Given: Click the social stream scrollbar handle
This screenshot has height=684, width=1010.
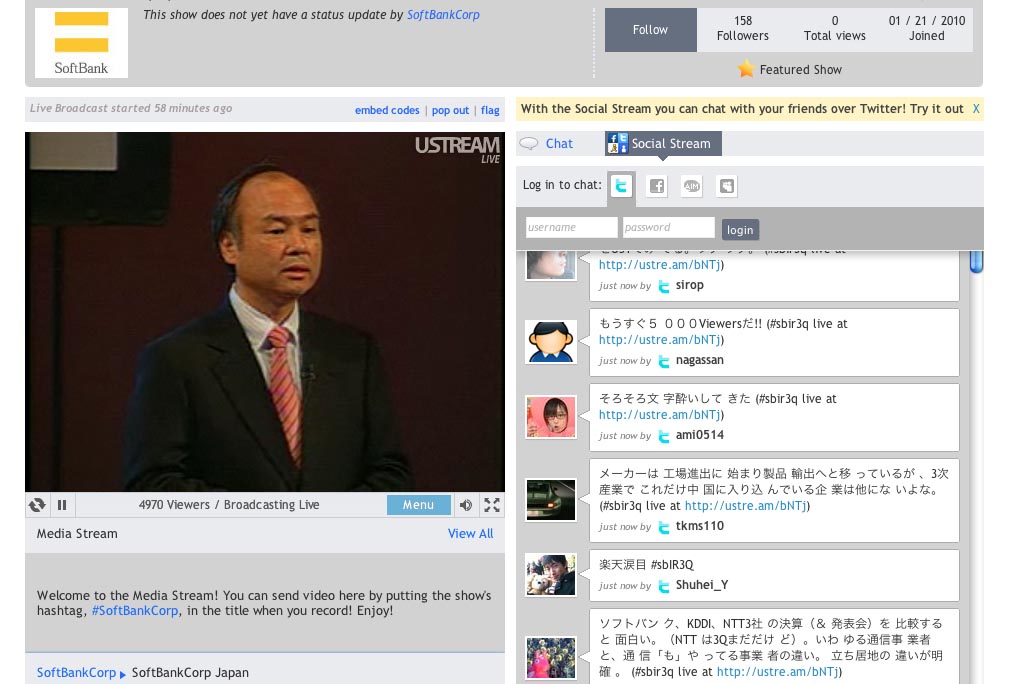Looking at the screenshot, I should 977,261.
